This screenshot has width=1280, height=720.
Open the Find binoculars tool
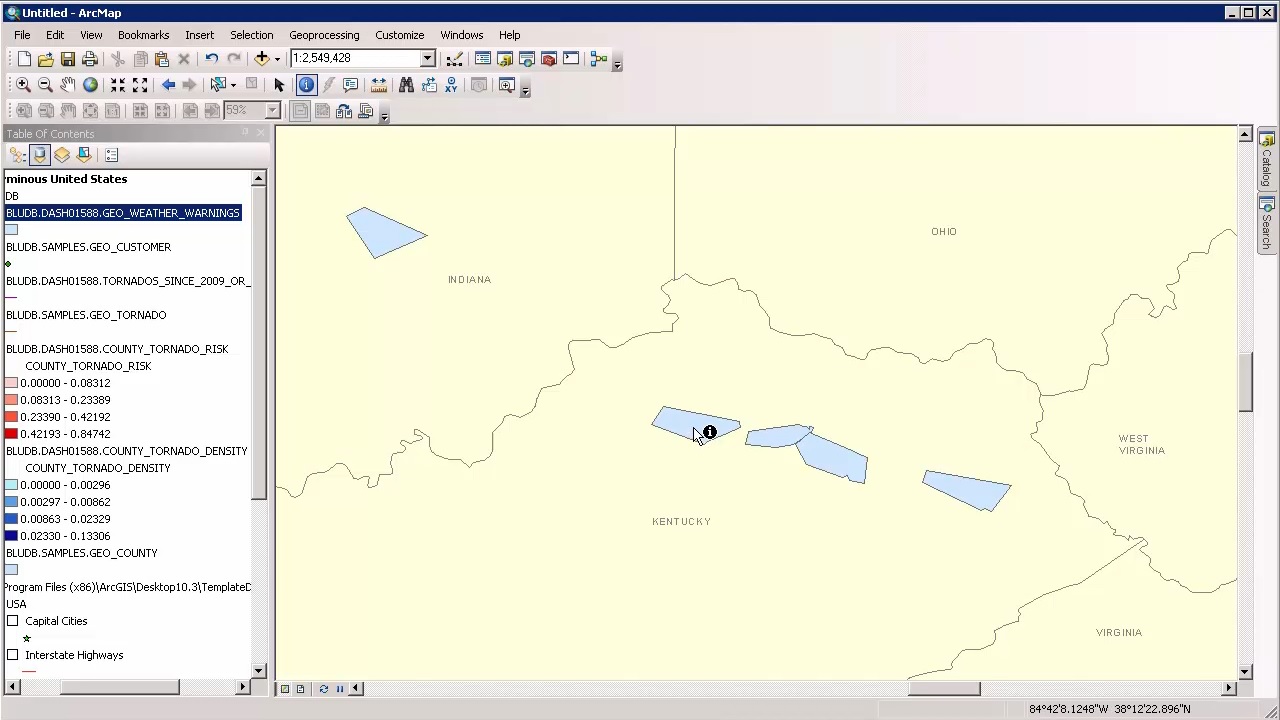[406, 85]
